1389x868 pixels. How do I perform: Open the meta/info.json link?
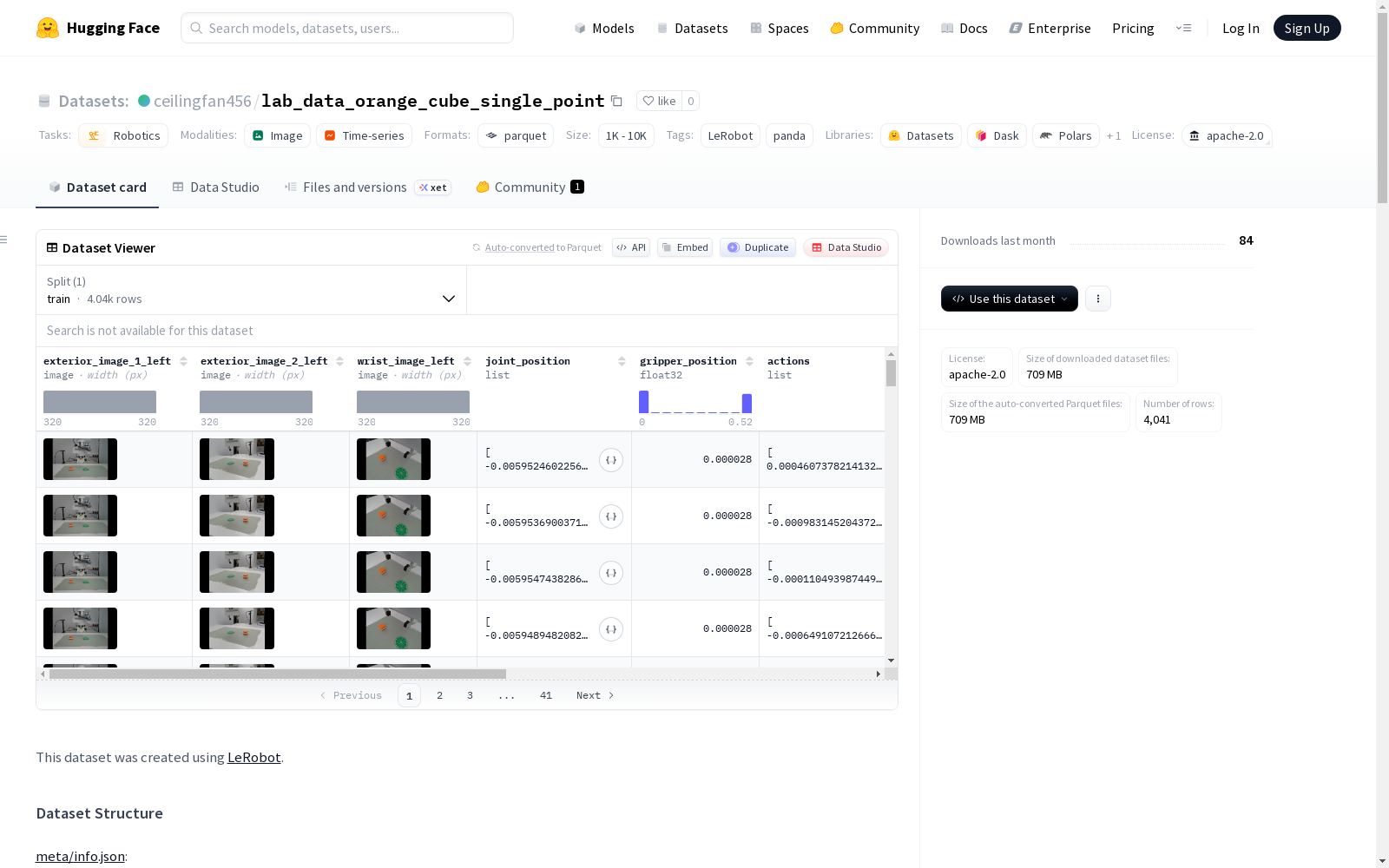(x=80, y=857)
